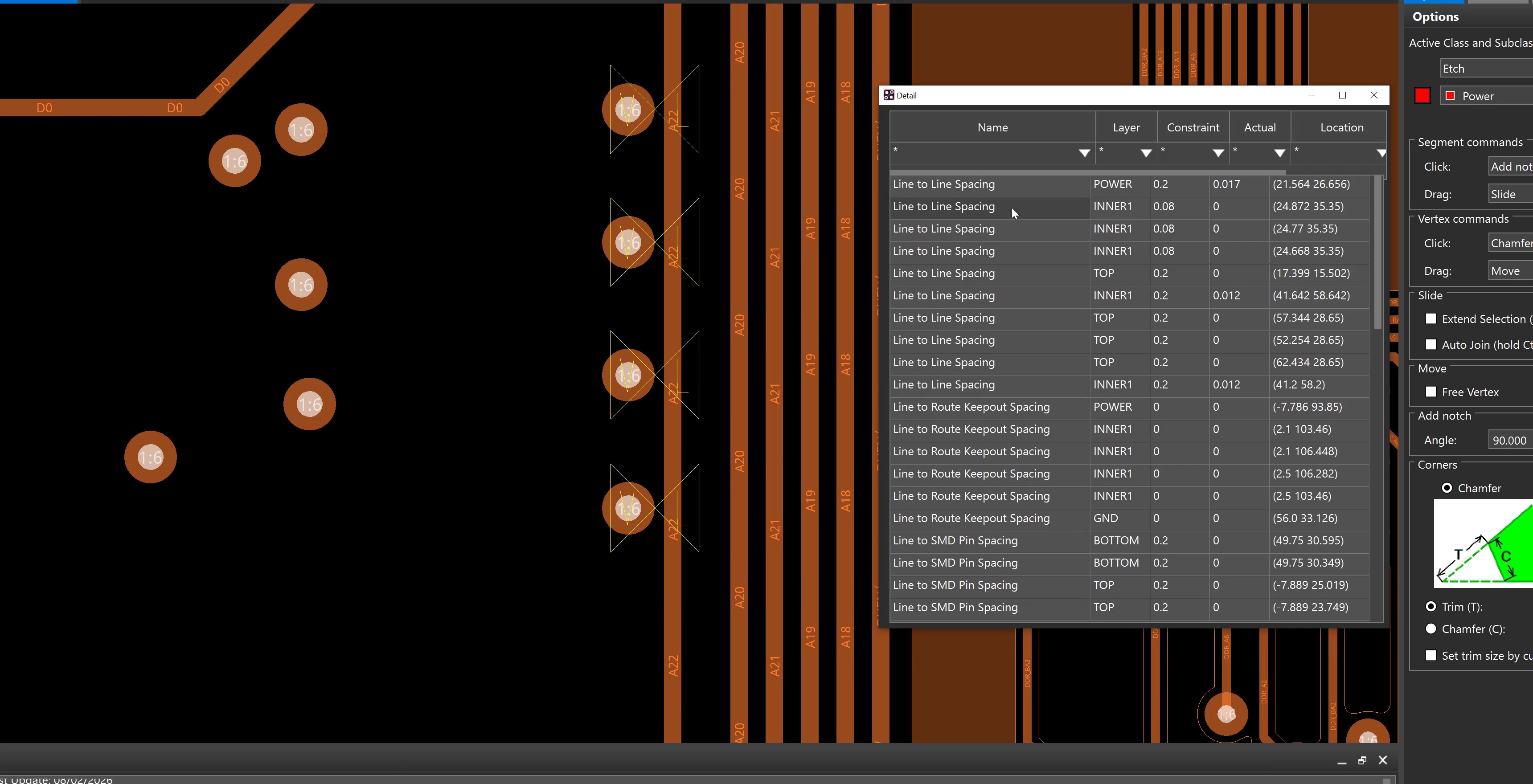This screenshot has width=1533, height=784.
Task: Close the Detail window
Action: click(x=1373, y=95)
